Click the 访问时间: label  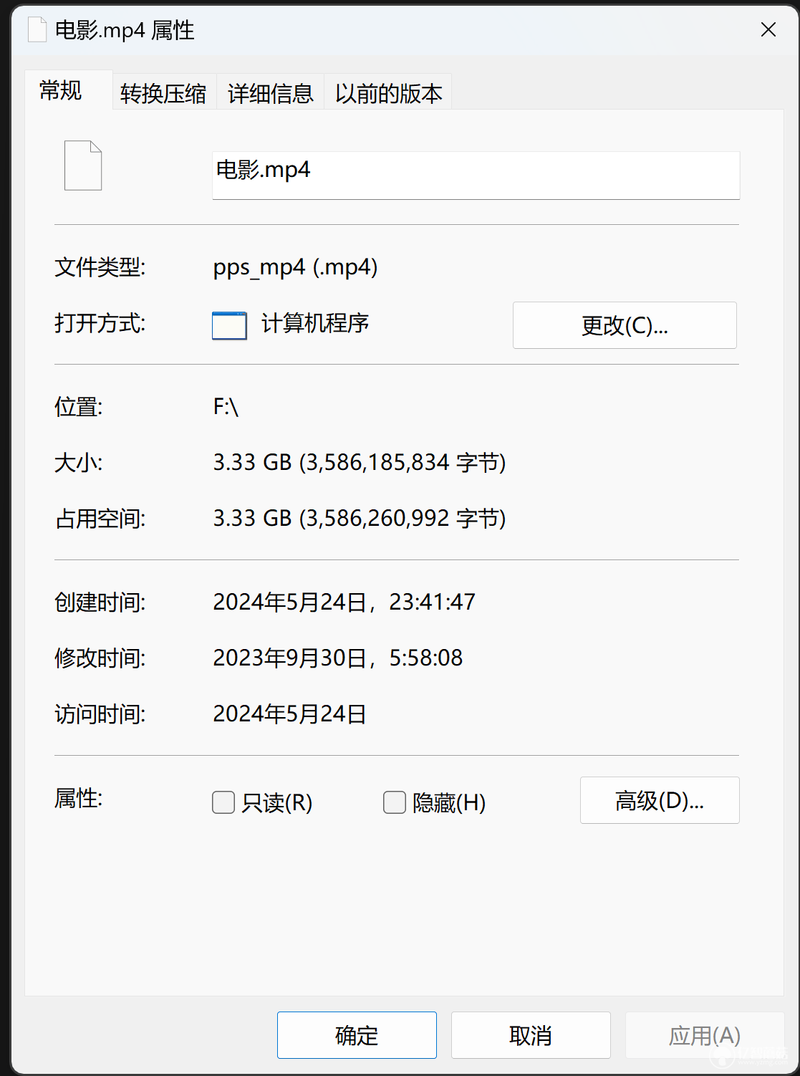[x=100, y=714]
